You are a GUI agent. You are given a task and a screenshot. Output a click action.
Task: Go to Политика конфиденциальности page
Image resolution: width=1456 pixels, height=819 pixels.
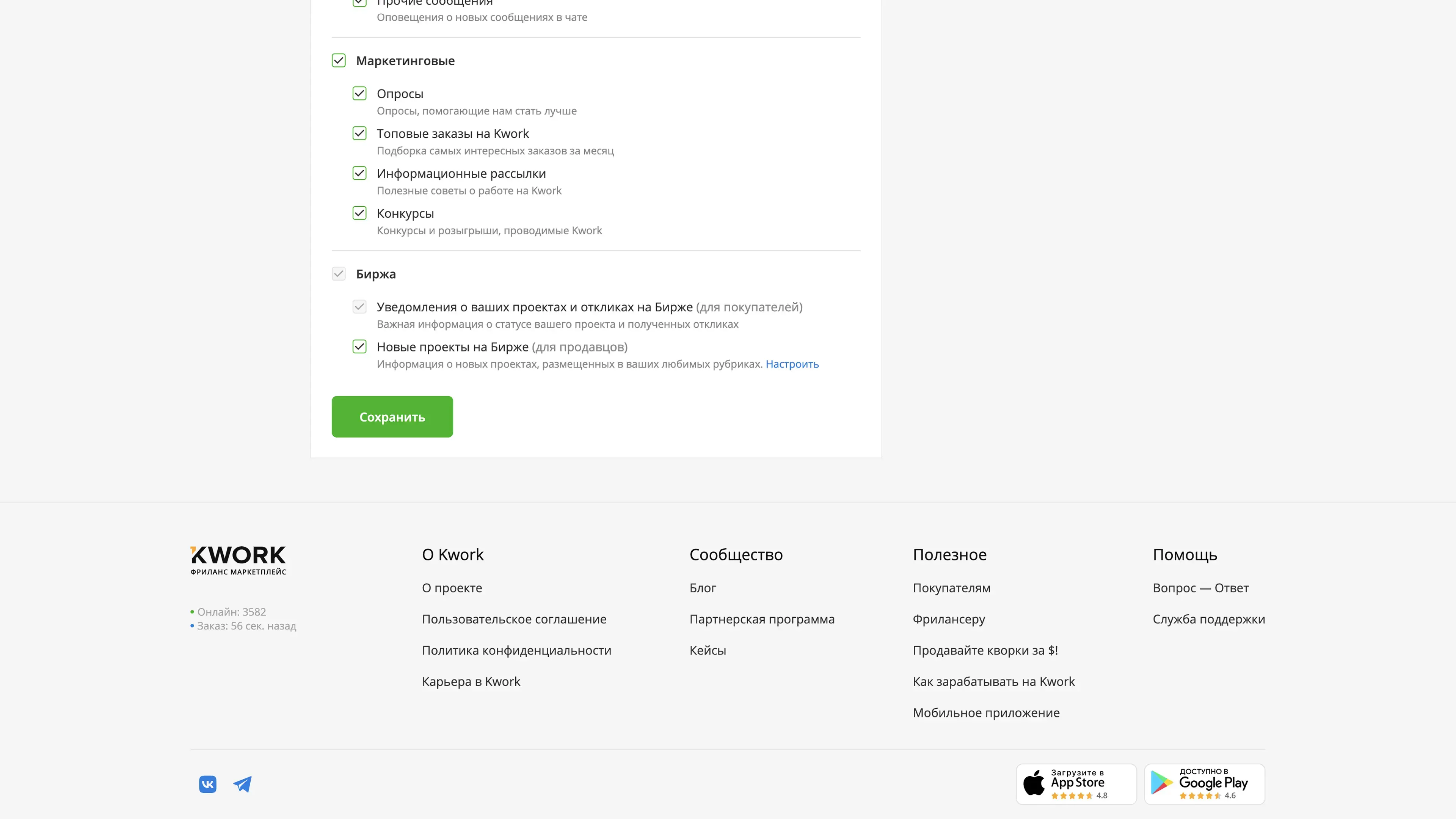(516, 650)
